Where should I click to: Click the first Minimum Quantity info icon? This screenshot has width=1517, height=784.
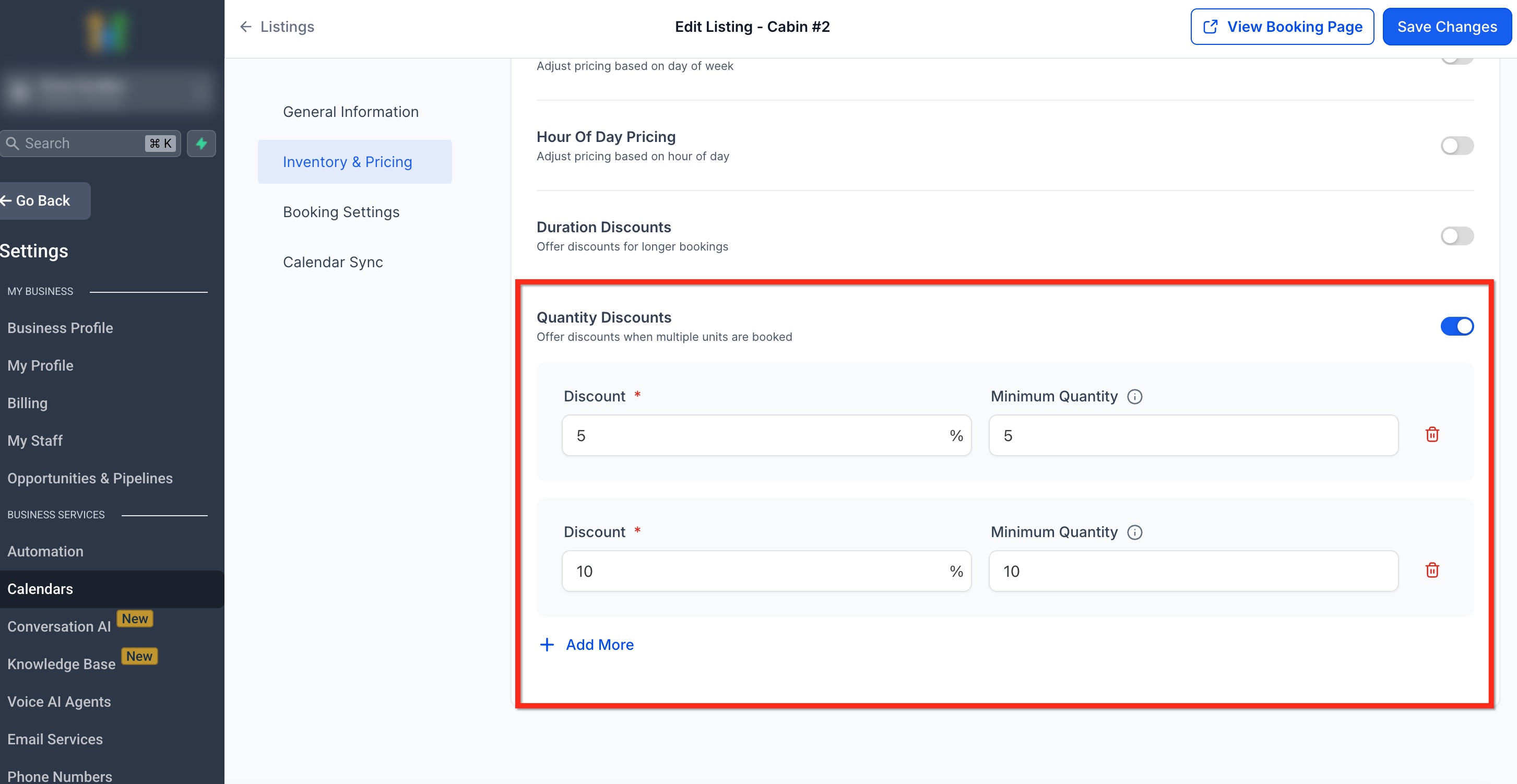click(1134, 396)
